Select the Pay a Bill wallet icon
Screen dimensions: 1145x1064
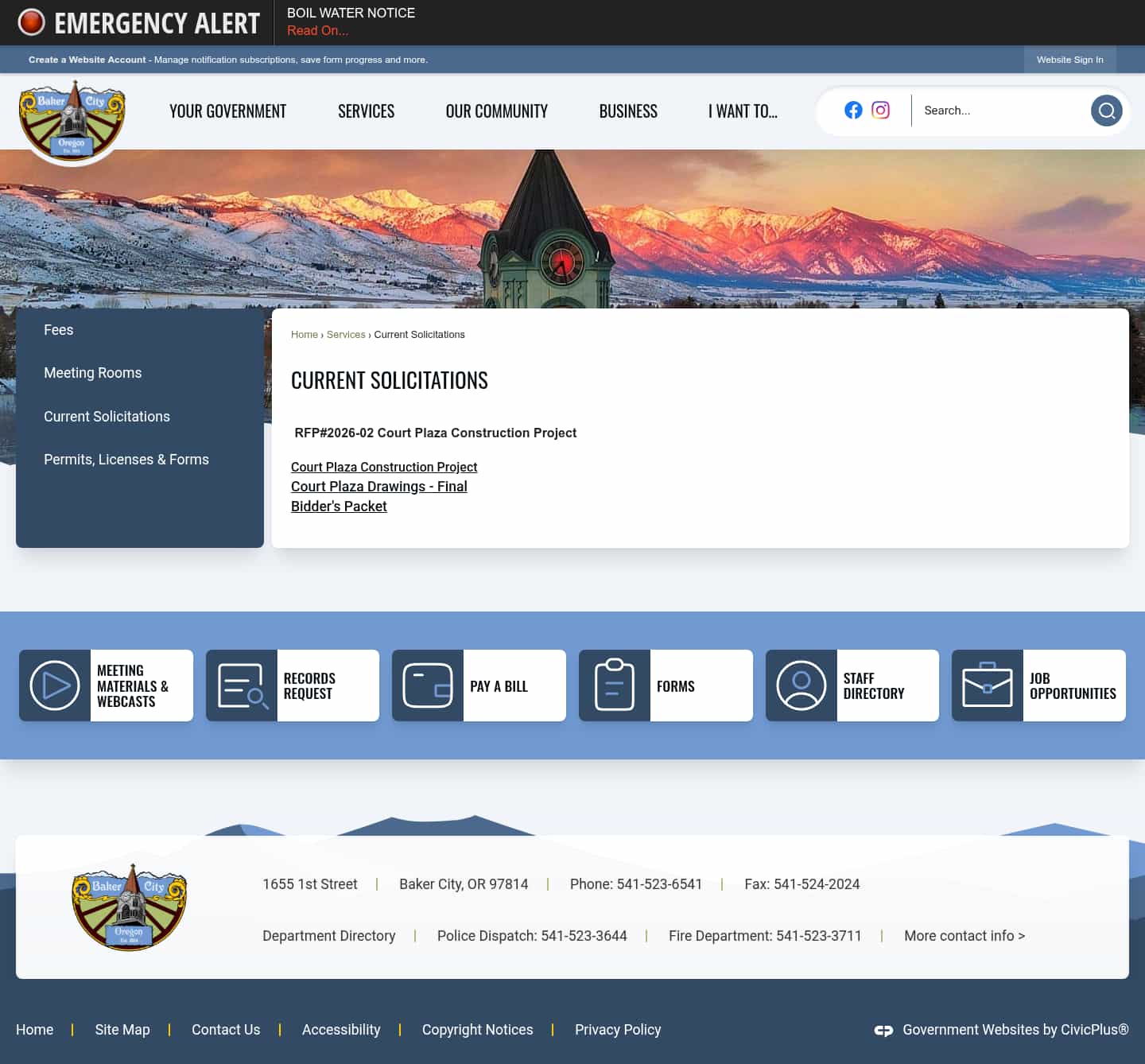427,685
